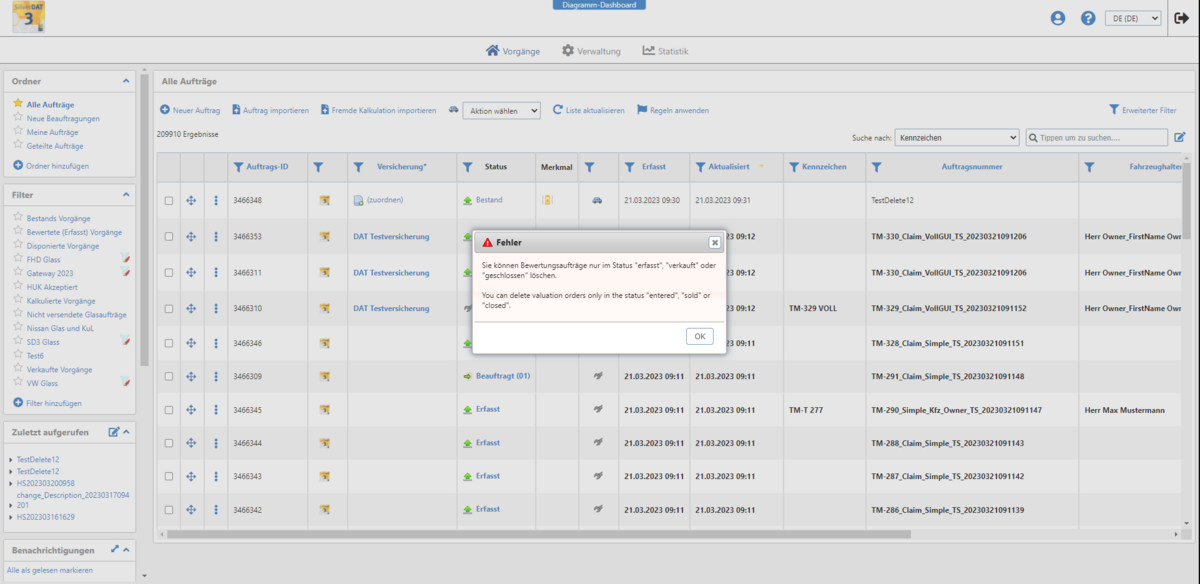Image resolution: width=1200 pixels, height=584 pixels.
Task: Open the DE (DE) language dropdown
Action: pos(1132,18)
